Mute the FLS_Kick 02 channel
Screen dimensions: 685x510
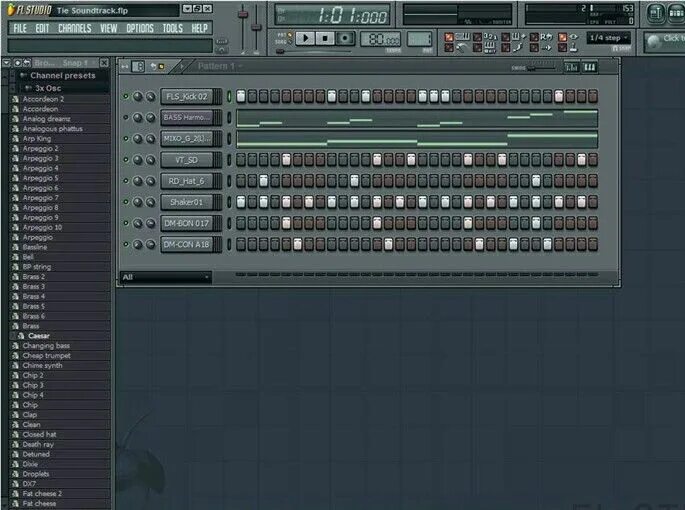pos(126,96)
